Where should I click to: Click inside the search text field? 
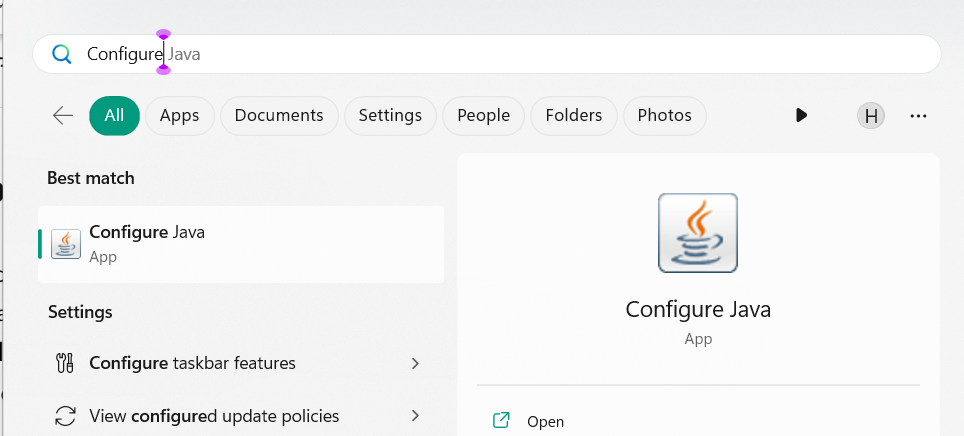(500, 54)
